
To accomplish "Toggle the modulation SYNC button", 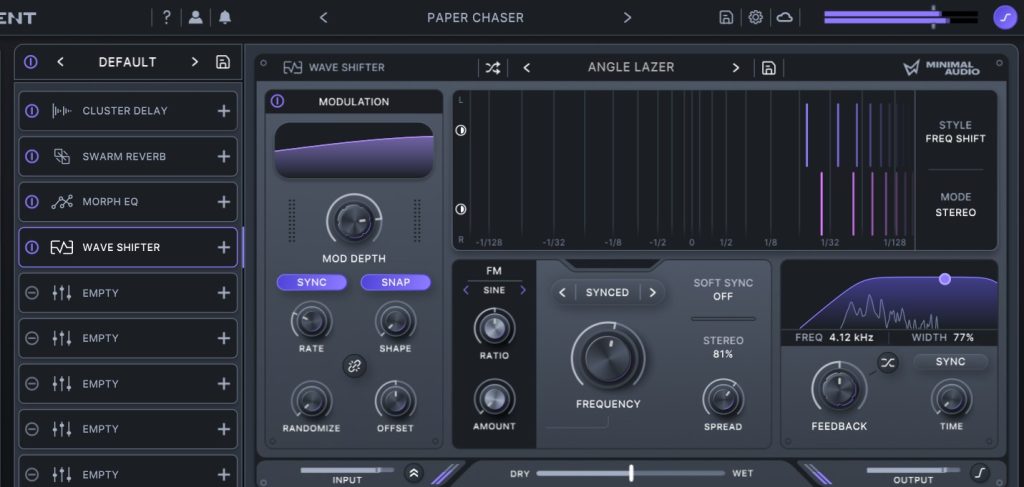I will click(312, 282).
